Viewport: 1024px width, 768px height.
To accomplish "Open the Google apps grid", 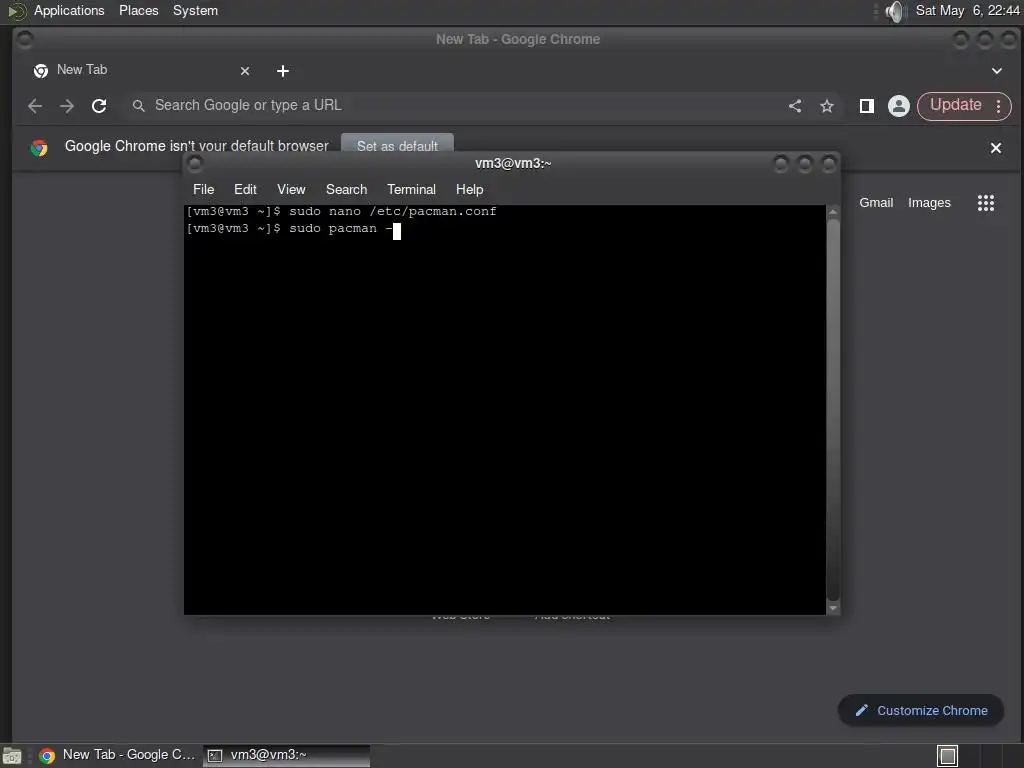I will (985, 203).
